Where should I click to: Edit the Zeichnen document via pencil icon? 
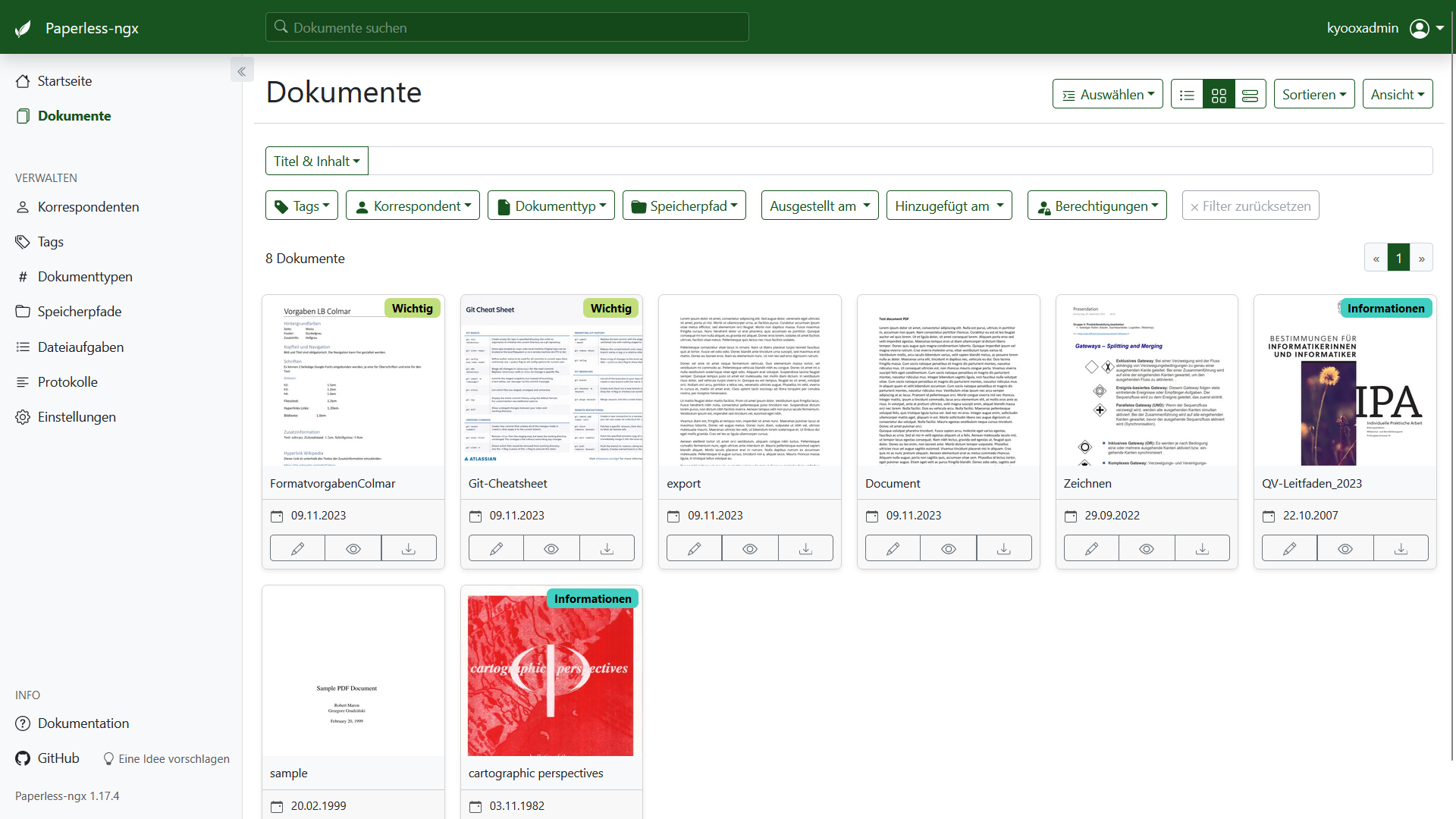(x=1091, y=548)
